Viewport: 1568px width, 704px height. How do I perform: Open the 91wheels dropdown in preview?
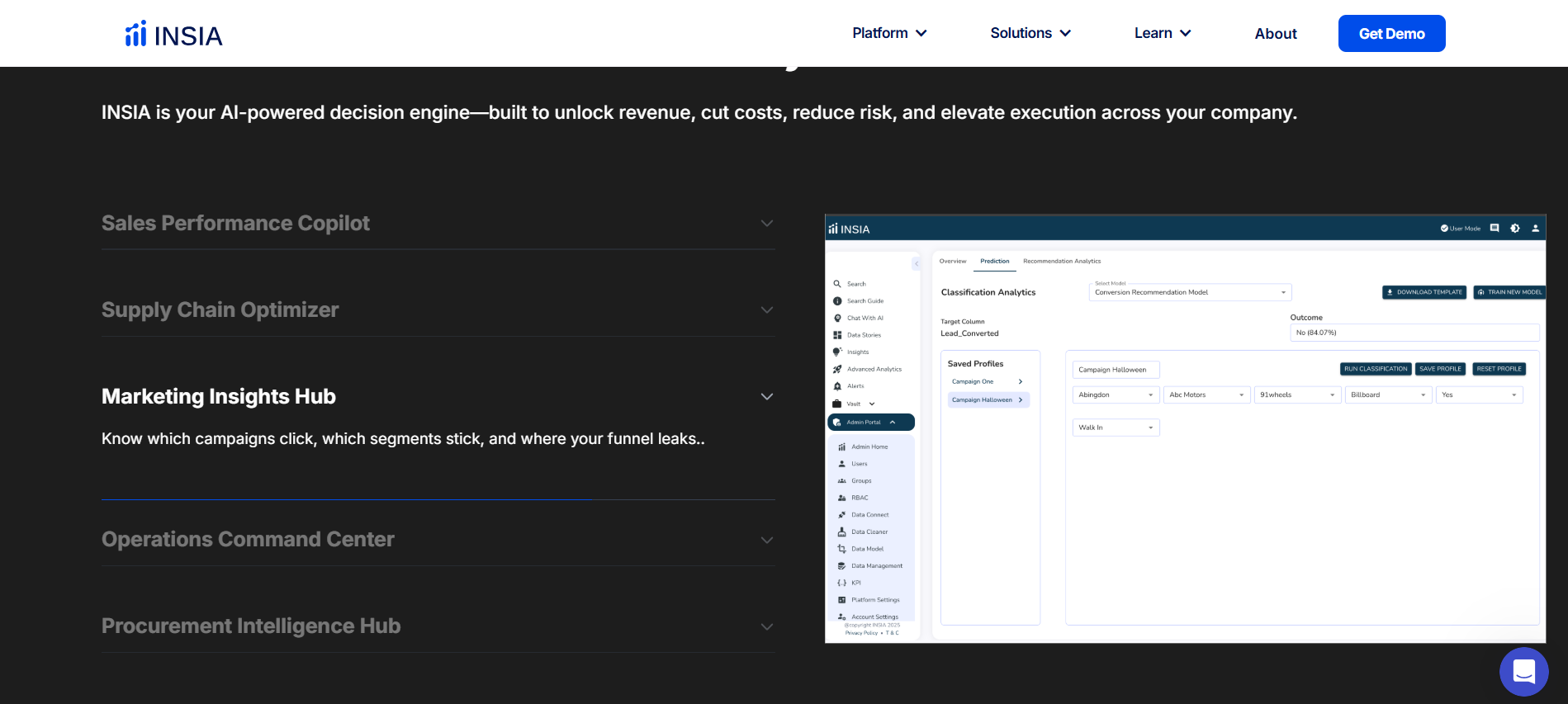click(x=1297, y=395)
